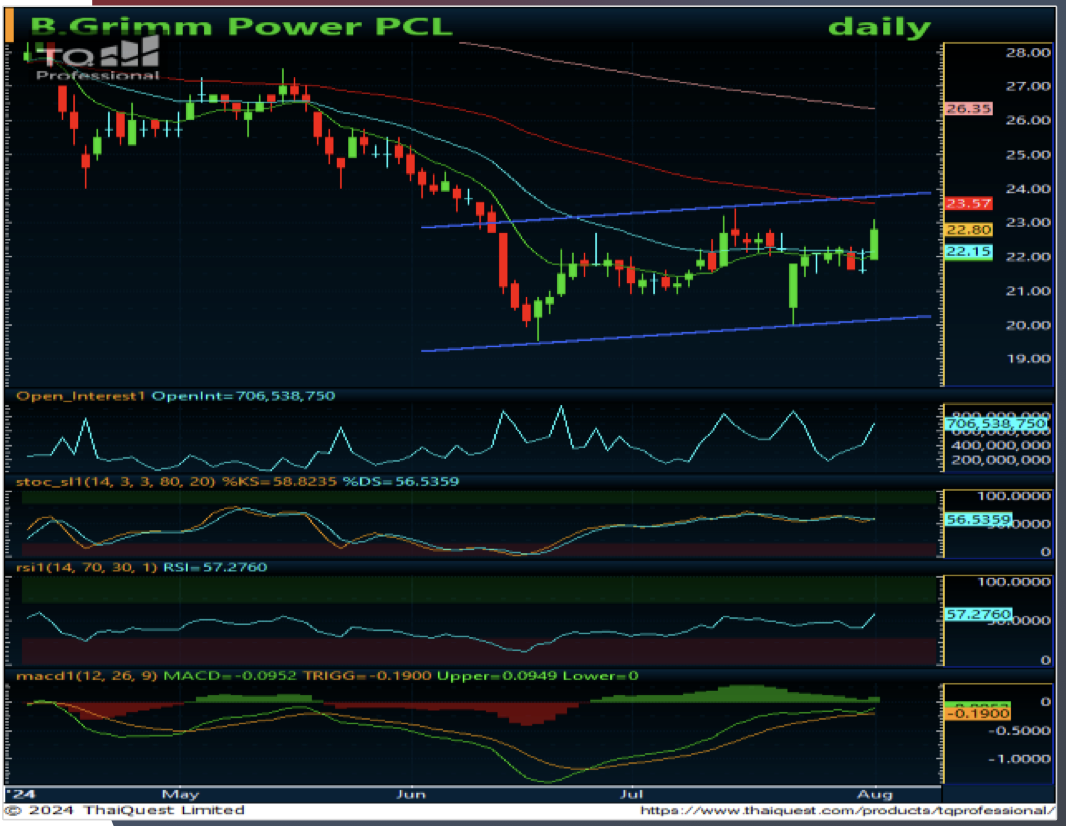This screenshot has width=1066, height=826.
Task: Click the 706,538,750 axis tag
Action: point(996,424)
